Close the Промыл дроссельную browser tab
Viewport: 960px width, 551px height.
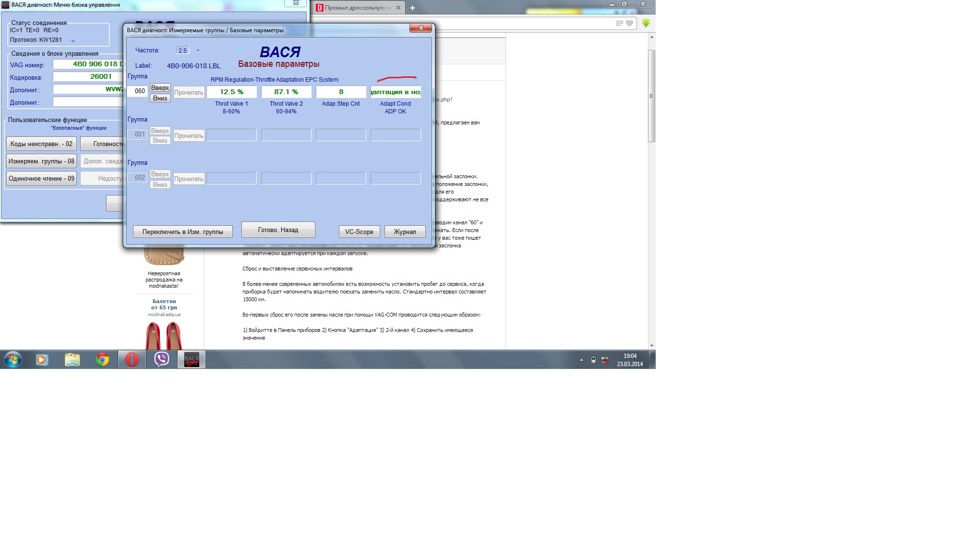pyautogui.click(x=398, y=8)
